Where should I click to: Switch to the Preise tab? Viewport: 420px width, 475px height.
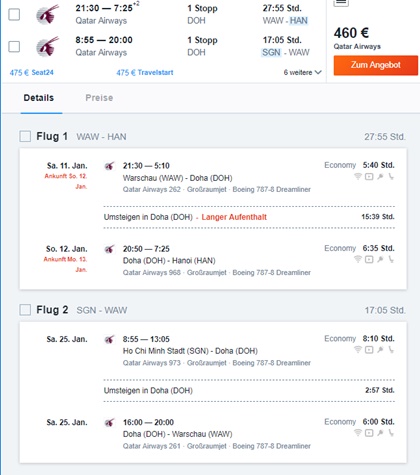coord(99,98)
